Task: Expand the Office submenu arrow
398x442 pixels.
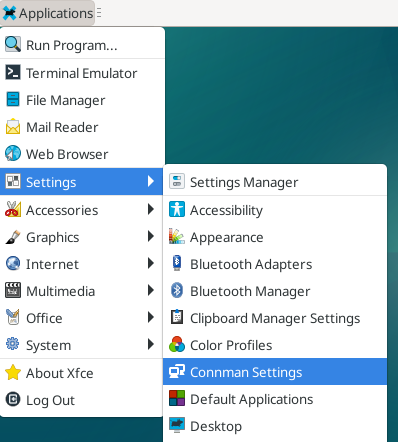Action: (x=151, y=317)
